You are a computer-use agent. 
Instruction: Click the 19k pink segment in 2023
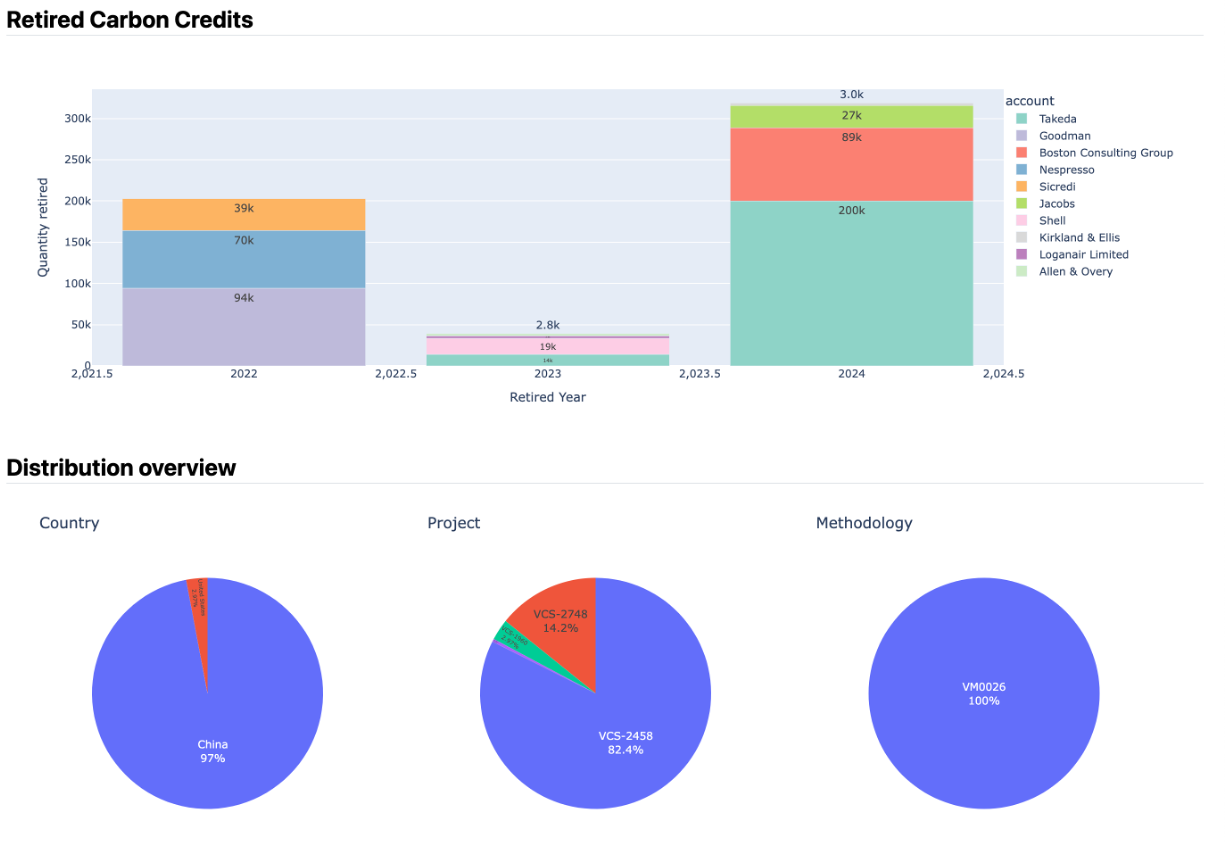pos(547,345)
